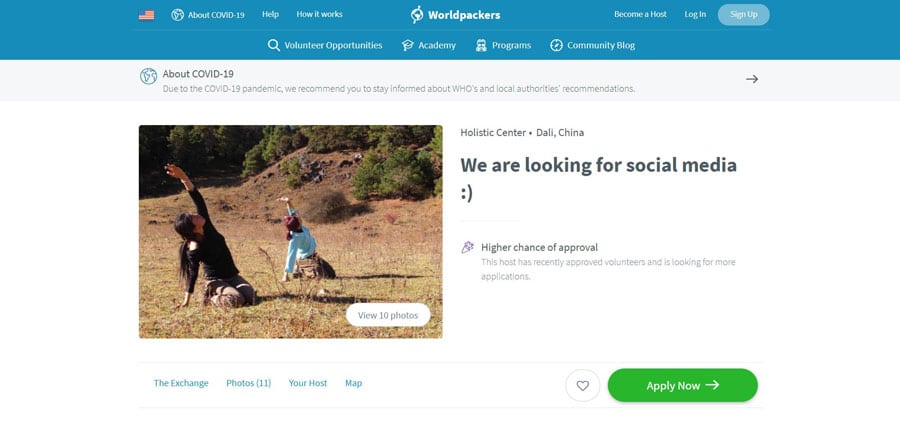
Task: Open COVID-19 banner with right arrow
Action: click(752, 79)
